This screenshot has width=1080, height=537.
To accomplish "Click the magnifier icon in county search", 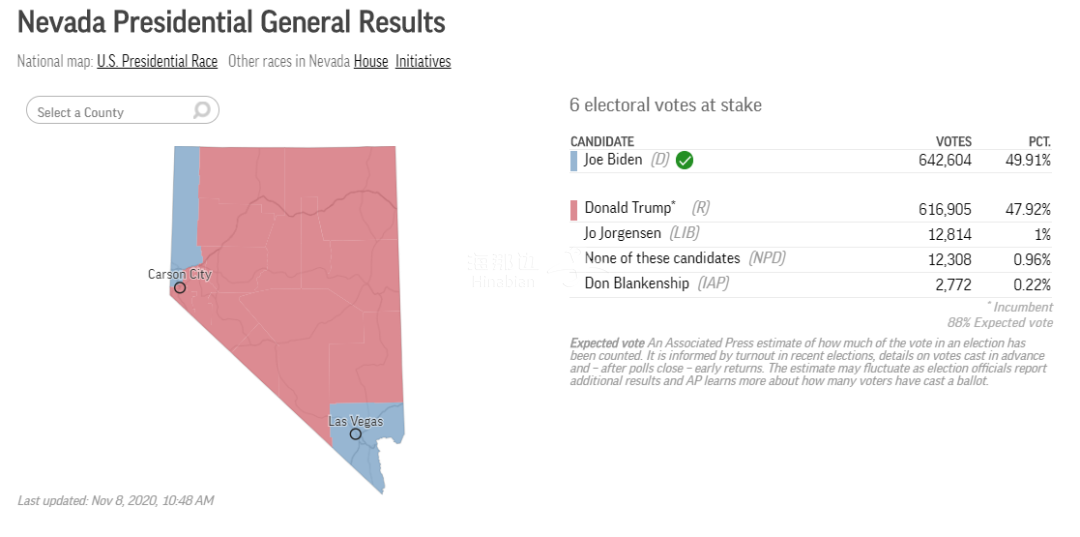I will [x=202, y=110].
